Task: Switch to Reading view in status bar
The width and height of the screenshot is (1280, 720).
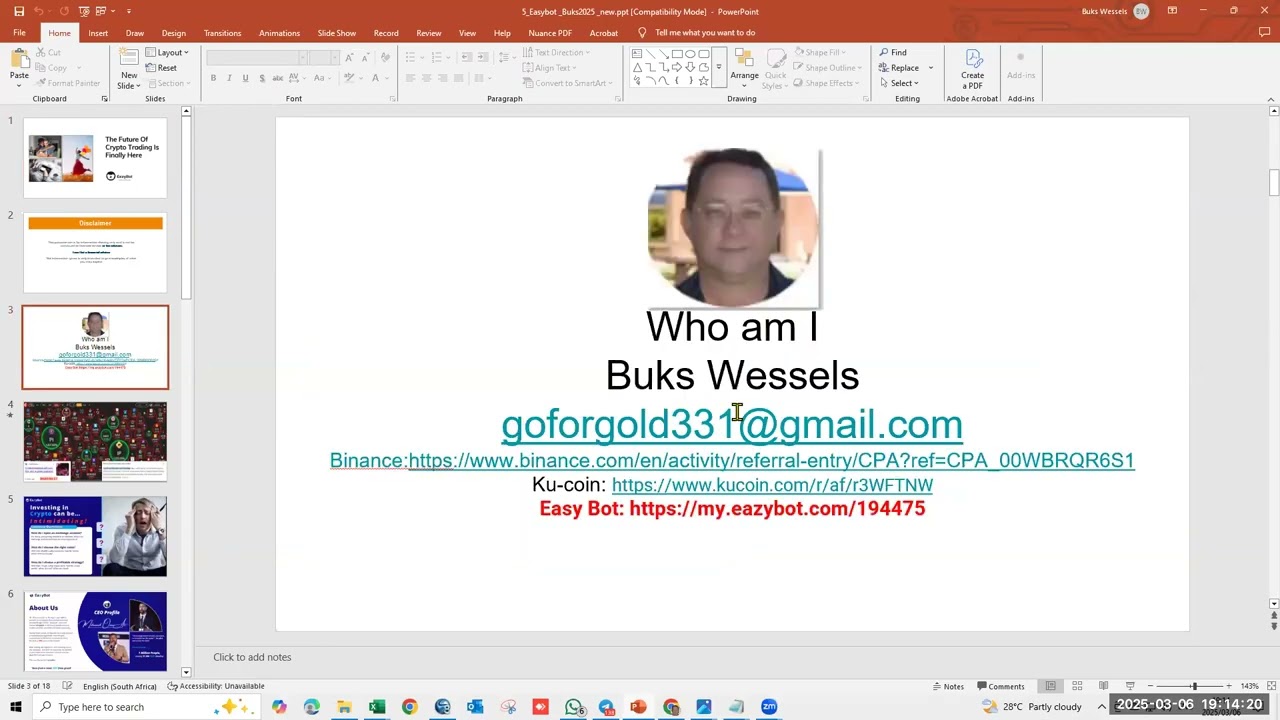Action: click(x=1103, y=686)
